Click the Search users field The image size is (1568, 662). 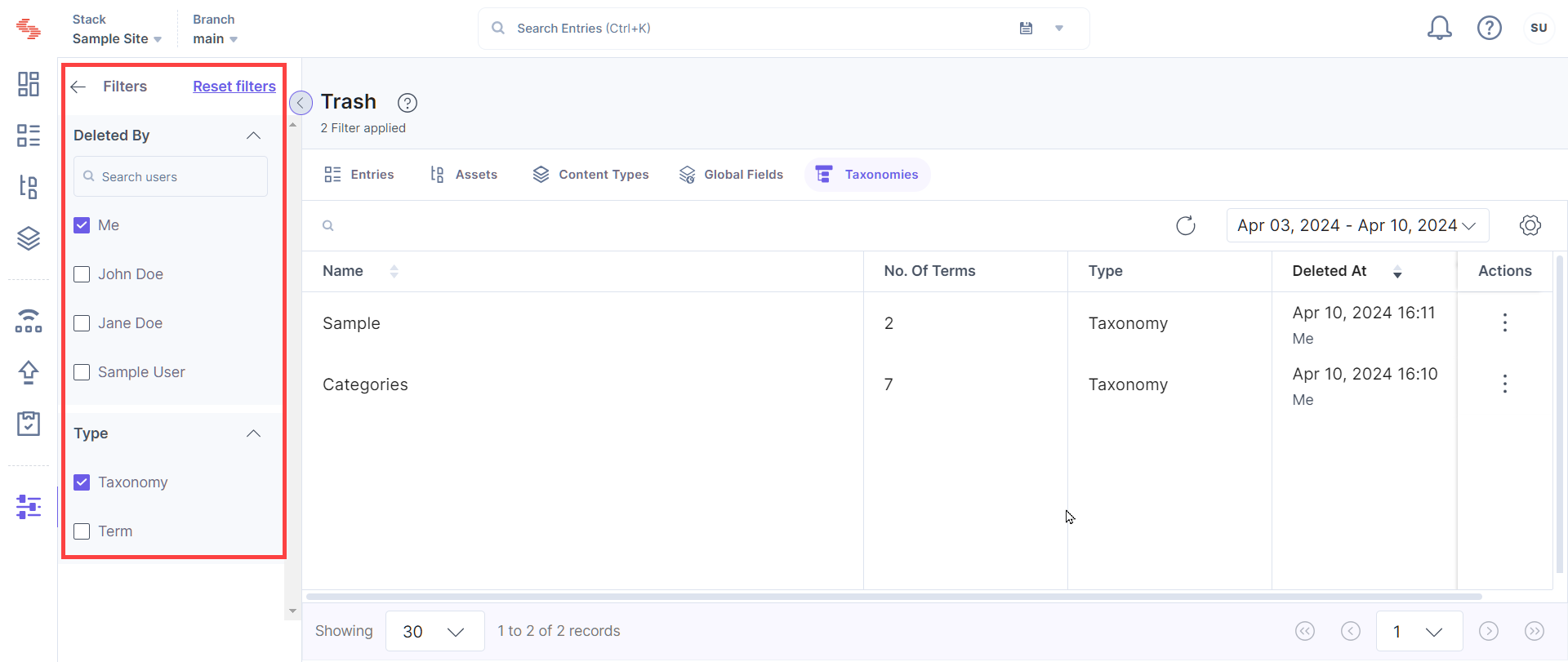pos(171,176)
